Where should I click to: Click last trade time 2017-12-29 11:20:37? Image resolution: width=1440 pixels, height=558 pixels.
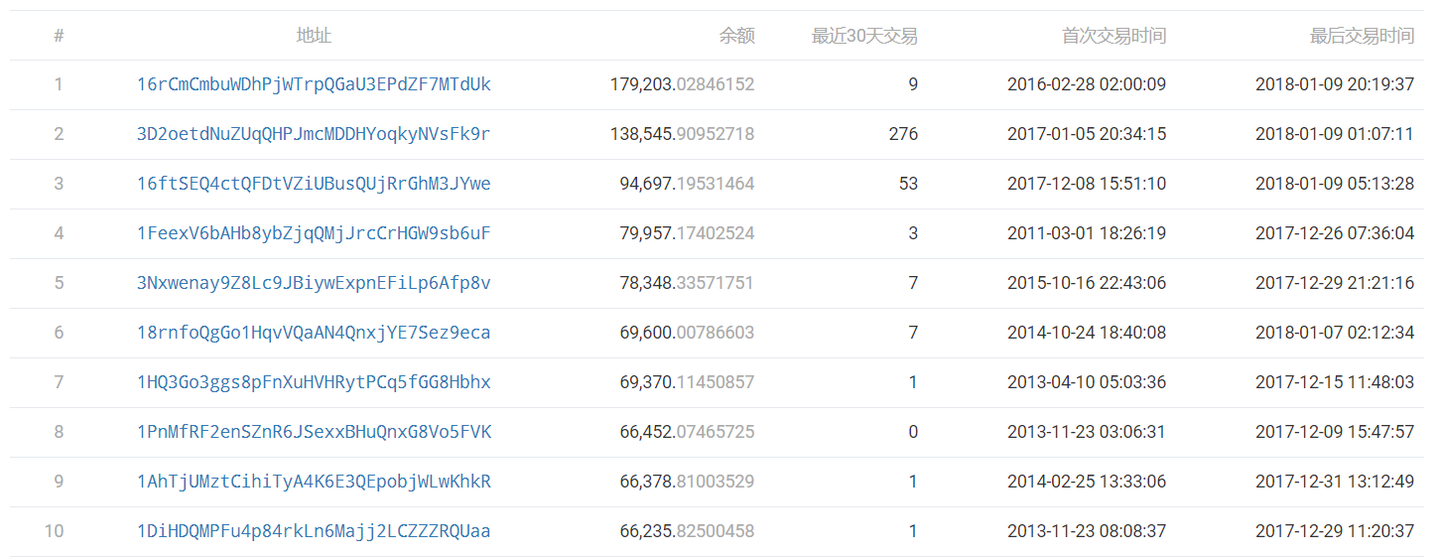(x=1335, y=532)
